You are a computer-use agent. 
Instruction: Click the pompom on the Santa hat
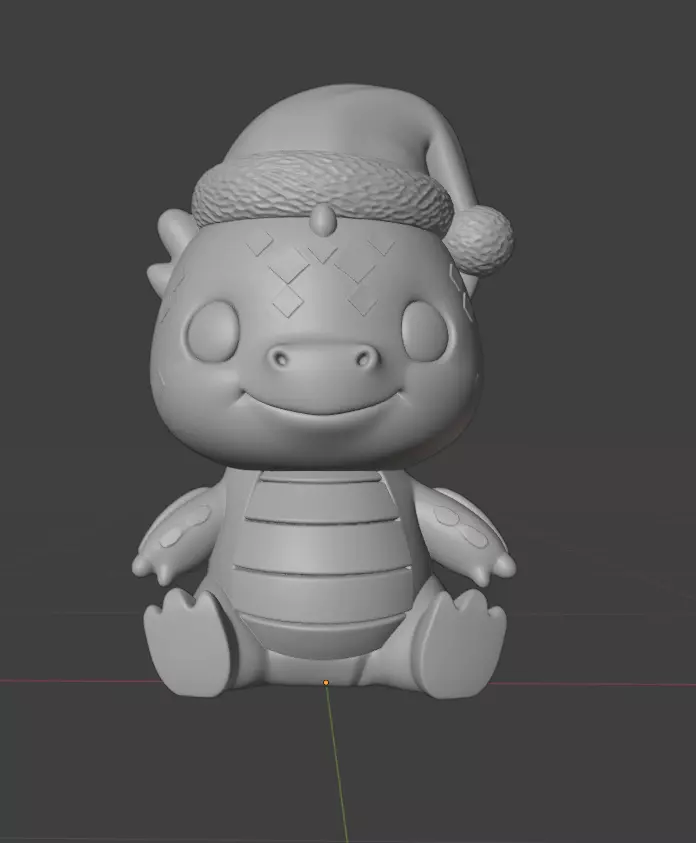[478, 242]
